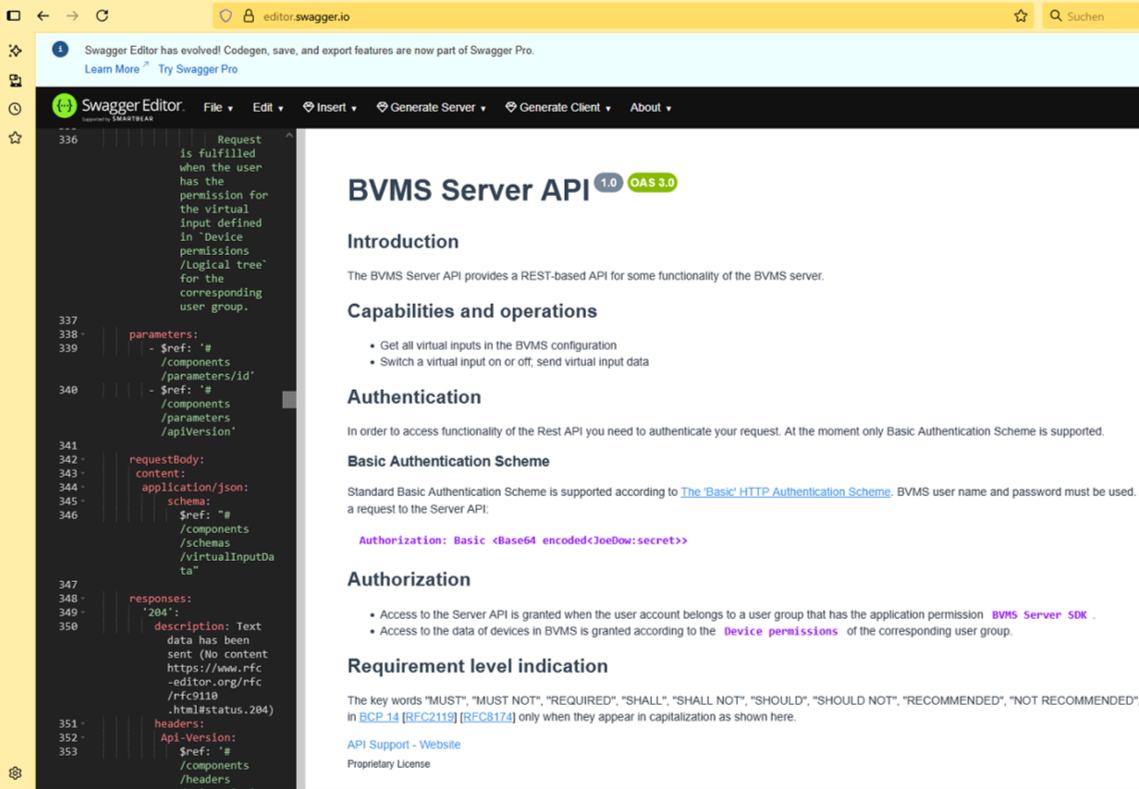Screen dimensions: 1139x789
Task: Bookmark this page with the star icon
Action: (1020, 16)
